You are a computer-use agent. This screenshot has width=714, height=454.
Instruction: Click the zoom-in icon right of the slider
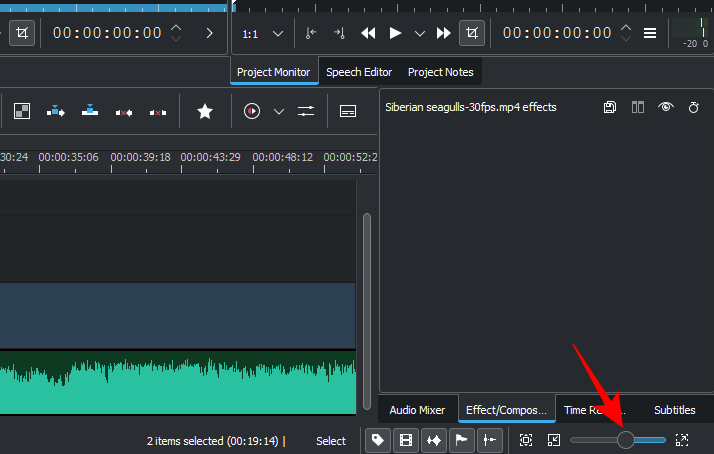(x=682, y=440)
